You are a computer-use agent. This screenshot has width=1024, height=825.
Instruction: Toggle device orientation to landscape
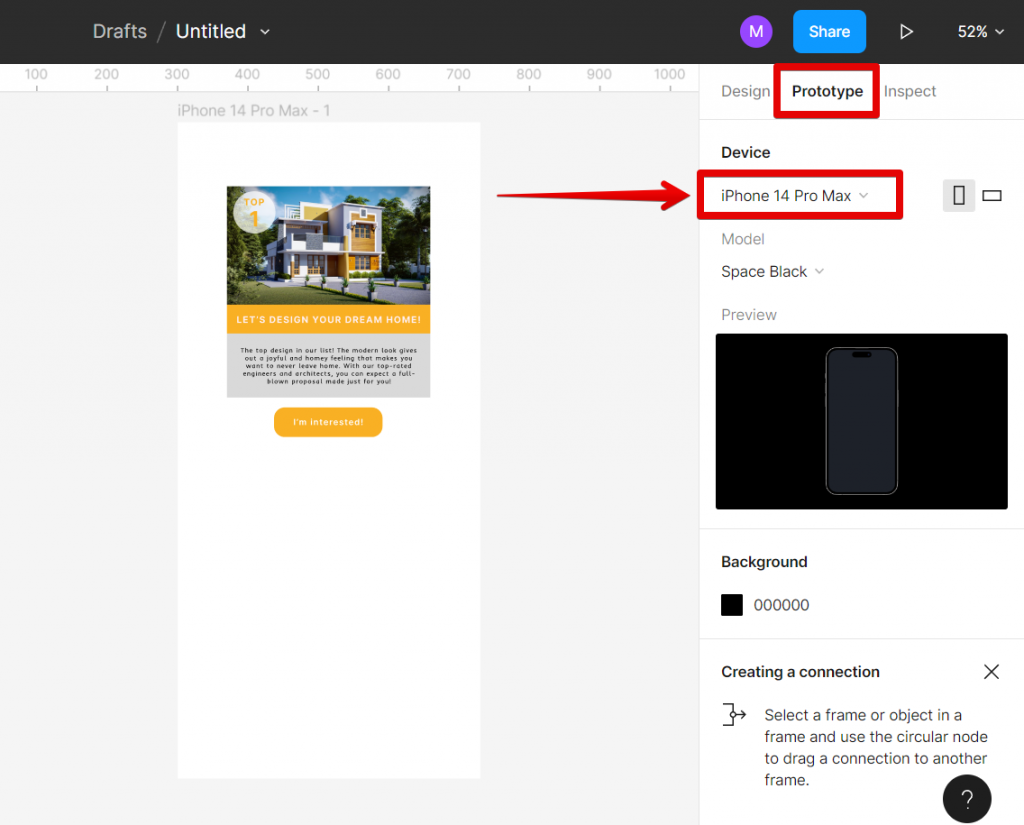[991, 195]
